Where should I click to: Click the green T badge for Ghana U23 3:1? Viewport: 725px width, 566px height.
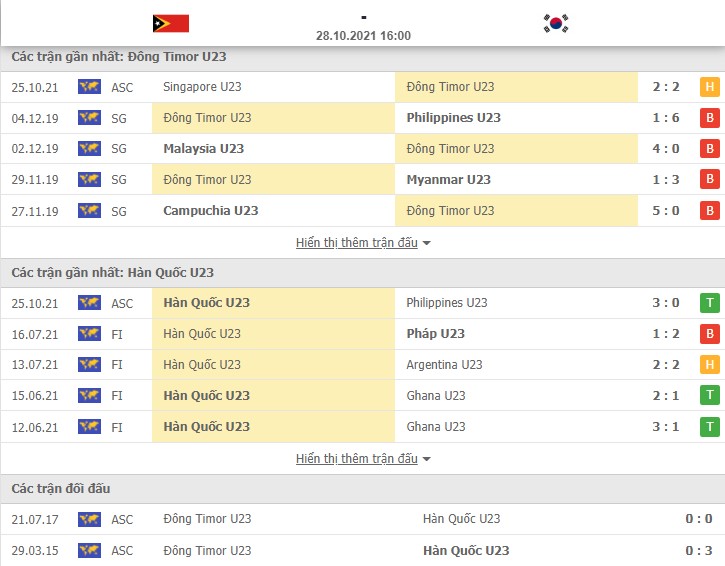pyautogui.click(x=710, y=427)
